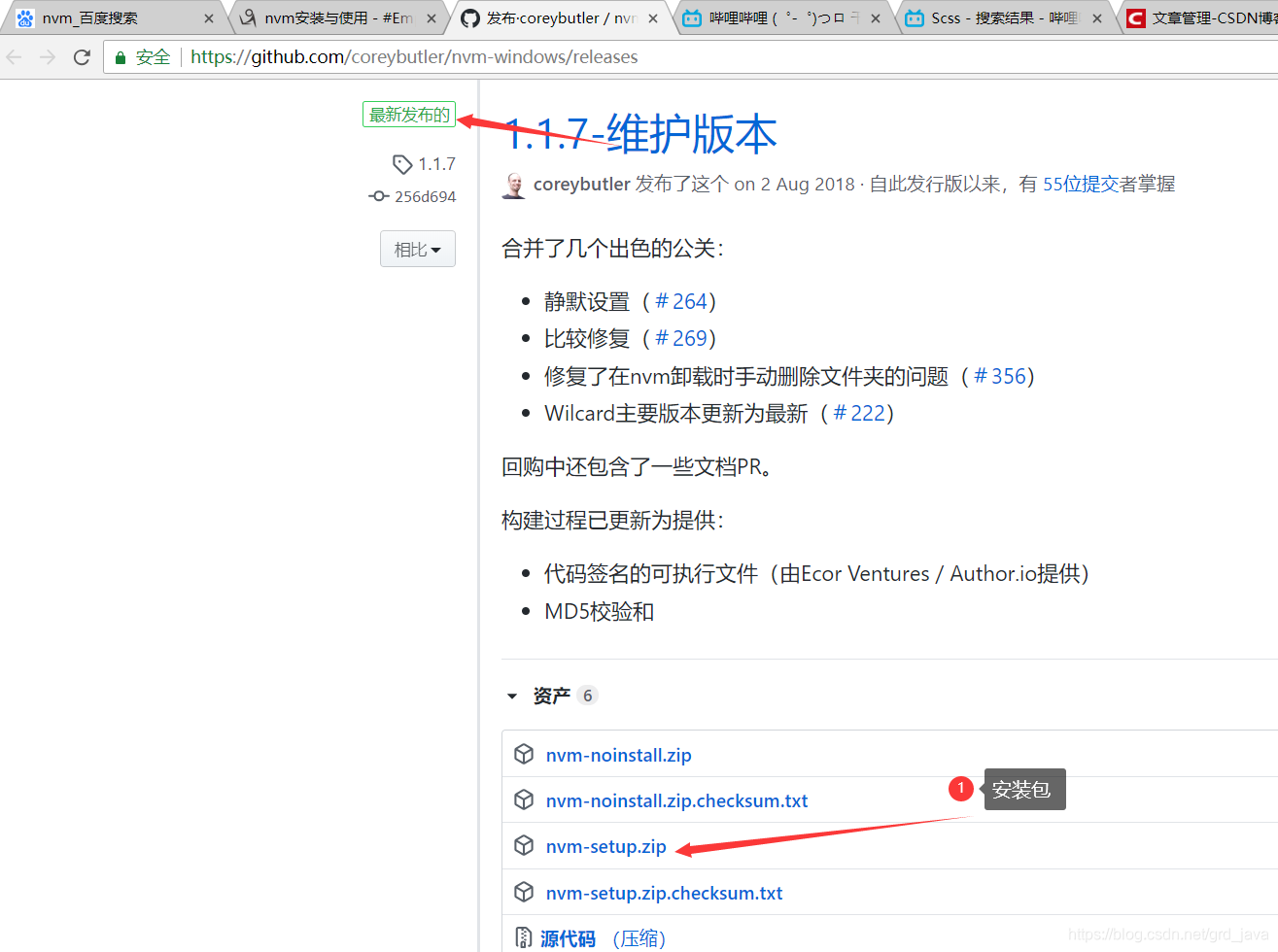1278x952 pixels.
Task: Download nvm-setup.zip installer
Action: pos(606,846)
